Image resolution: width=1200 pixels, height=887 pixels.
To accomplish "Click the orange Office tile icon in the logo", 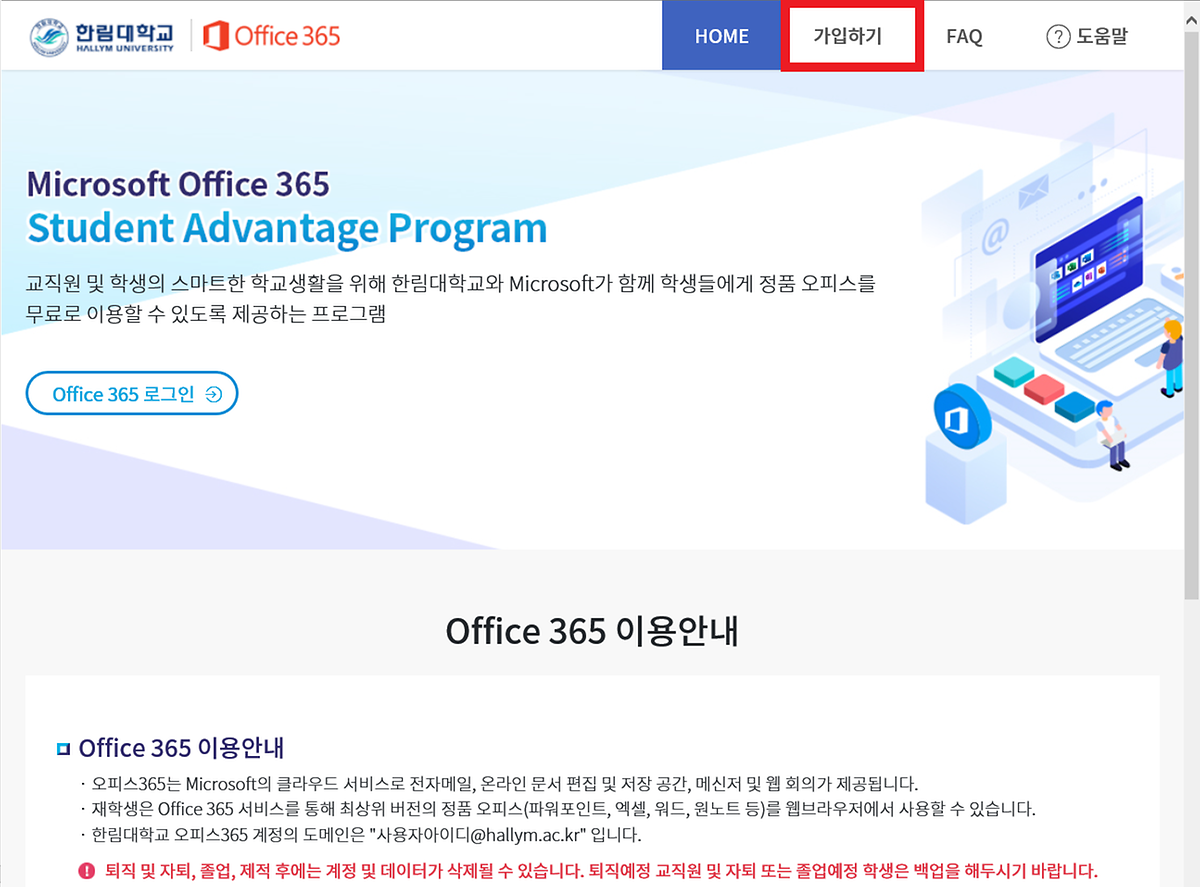I will (217, 34).
